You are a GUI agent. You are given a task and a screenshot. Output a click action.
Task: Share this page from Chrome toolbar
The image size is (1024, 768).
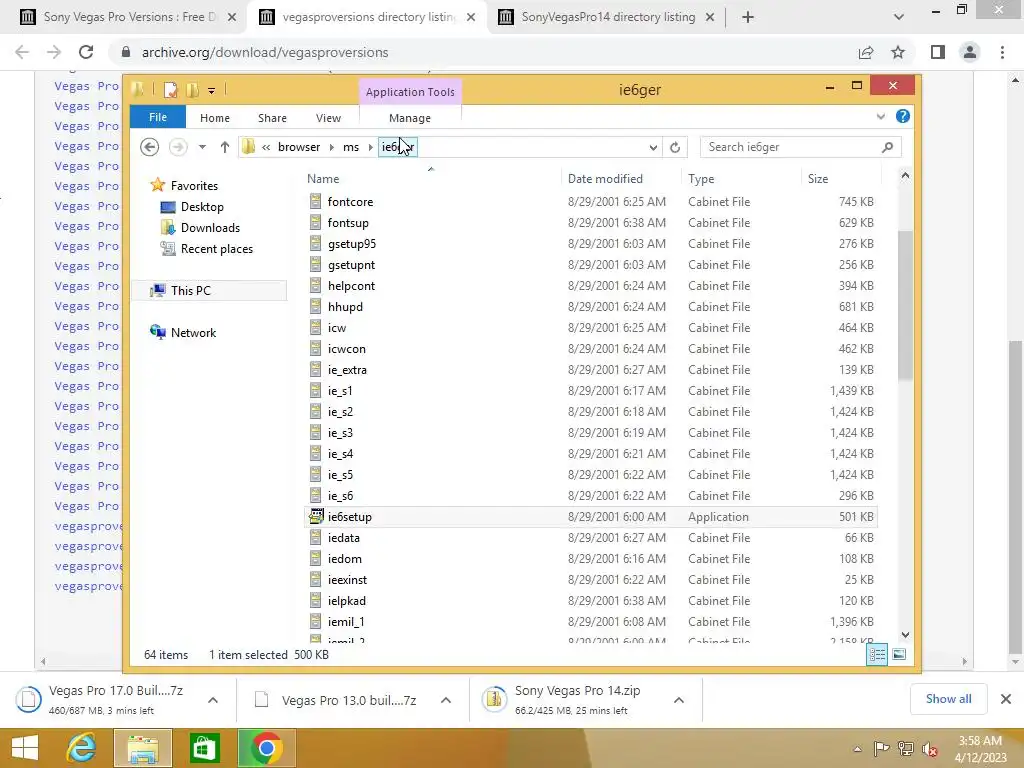(866, 52)
